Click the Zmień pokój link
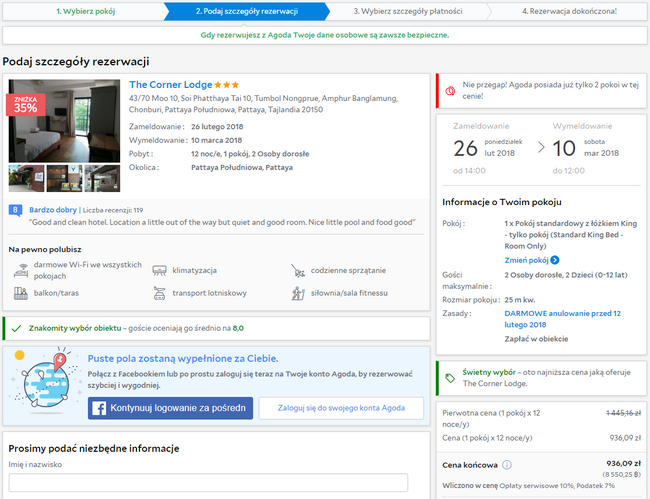650x499 pixels. tap(526, 260)
